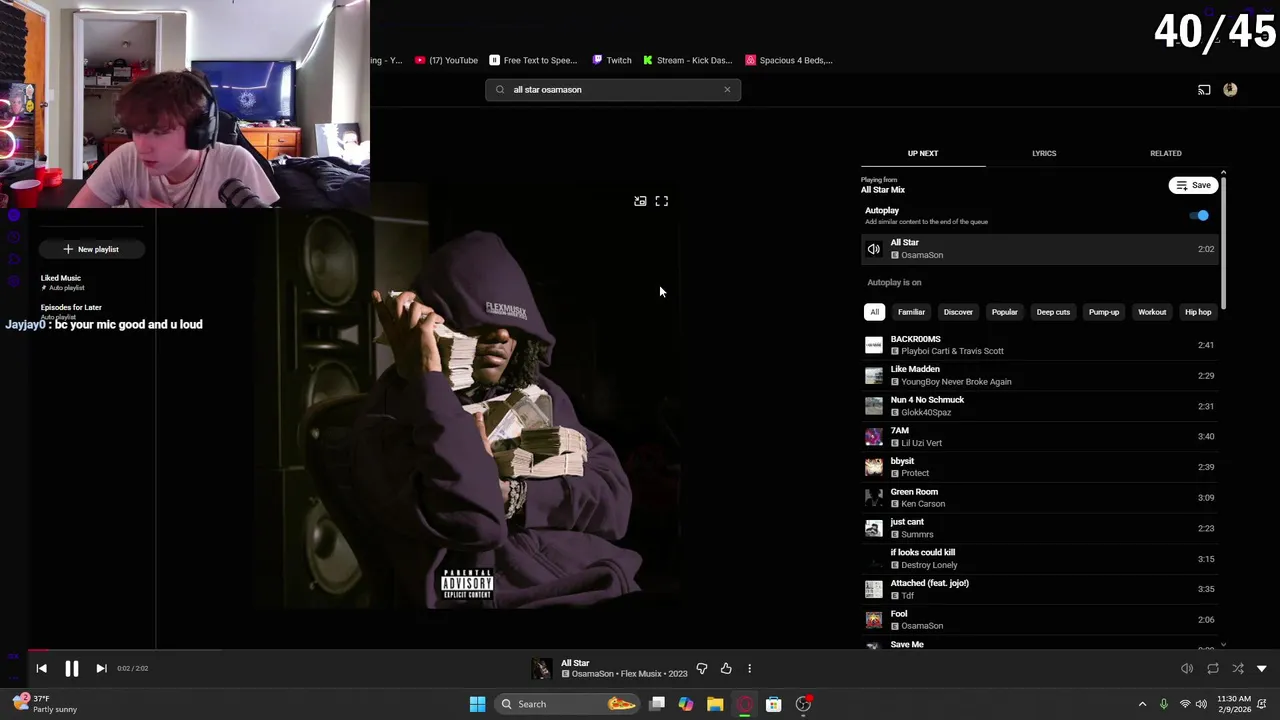Select the Popular filter chip
The image size is (1280, 720).
click(1004, 312)
